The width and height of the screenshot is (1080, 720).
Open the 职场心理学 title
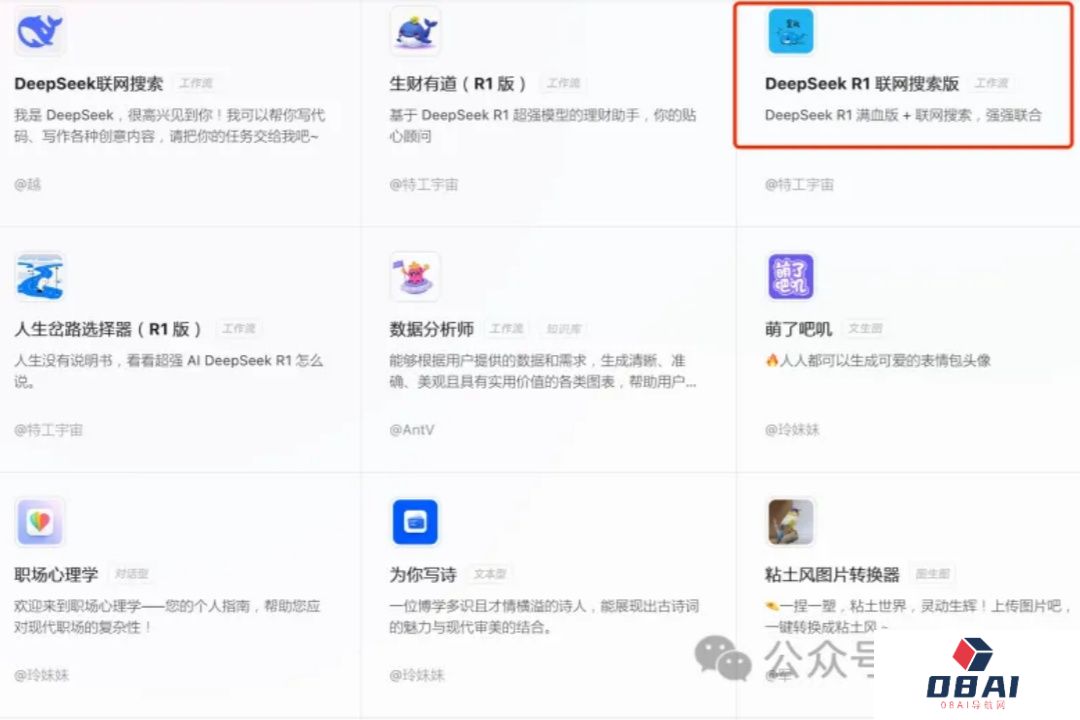pos(56,574)
